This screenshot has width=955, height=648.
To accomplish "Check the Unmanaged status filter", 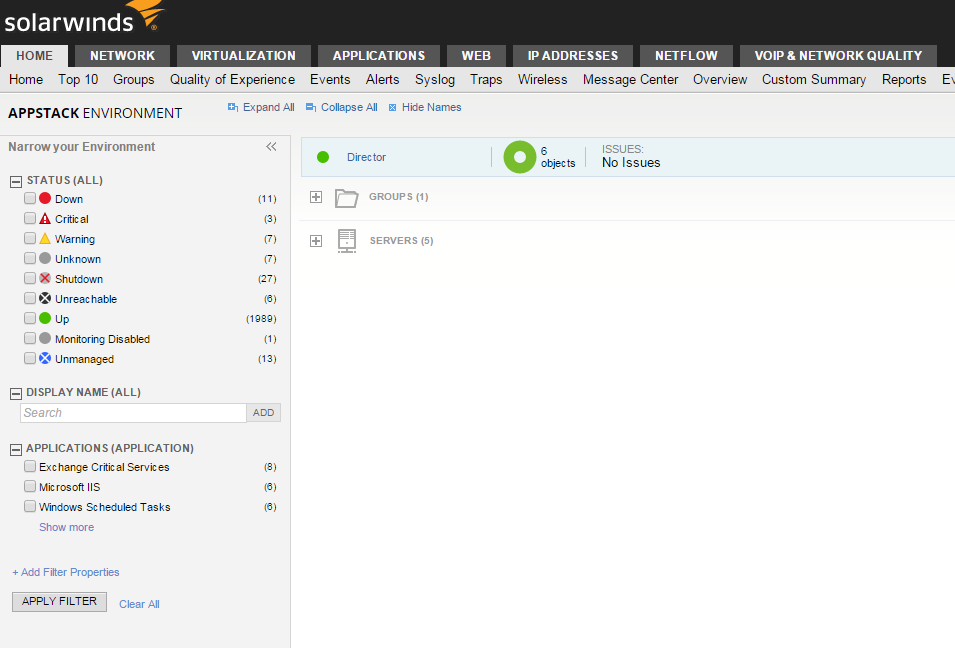I will click(30, 358).
